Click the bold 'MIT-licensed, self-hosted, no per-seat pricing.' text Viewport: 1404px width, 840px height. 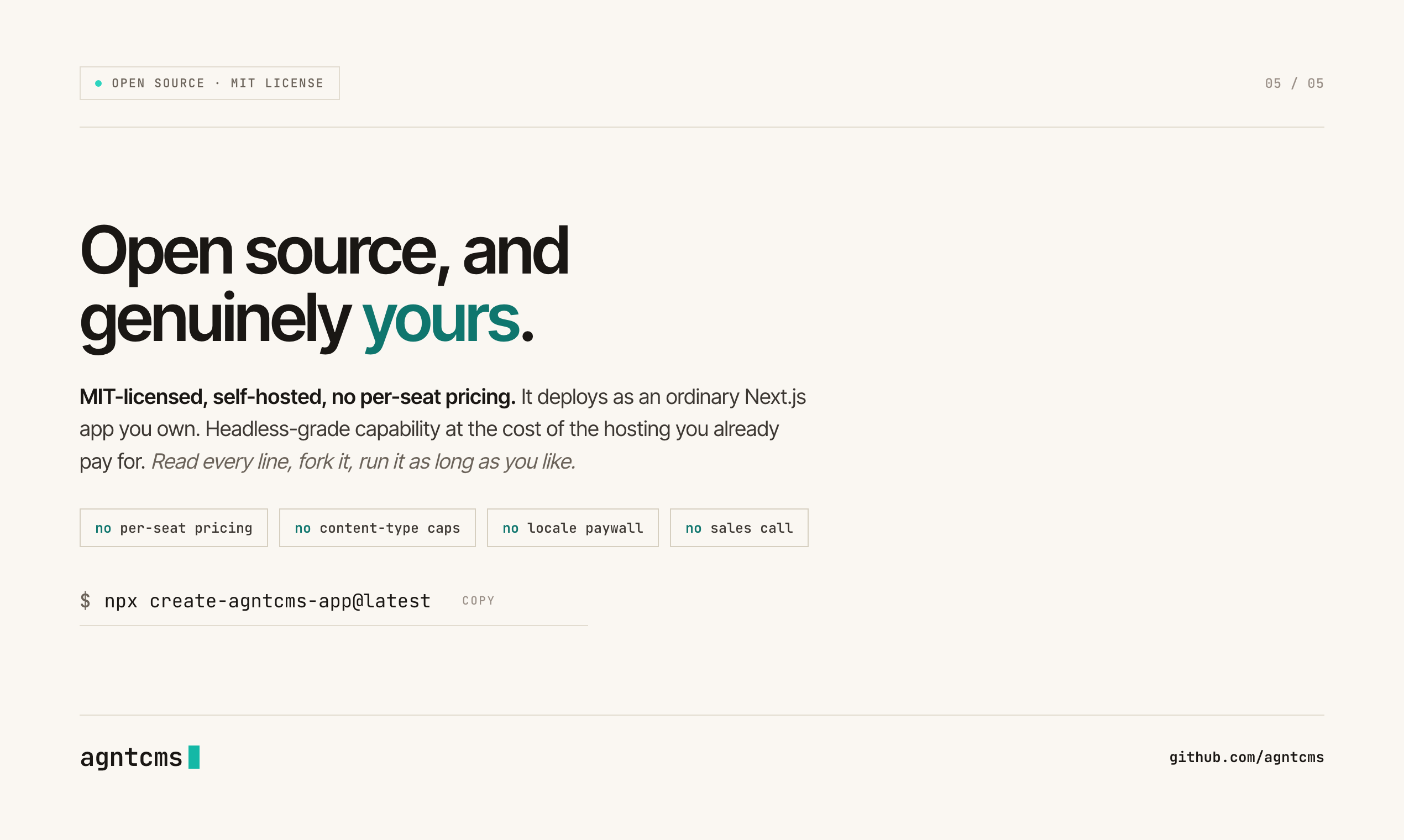(x=297, y=397)
